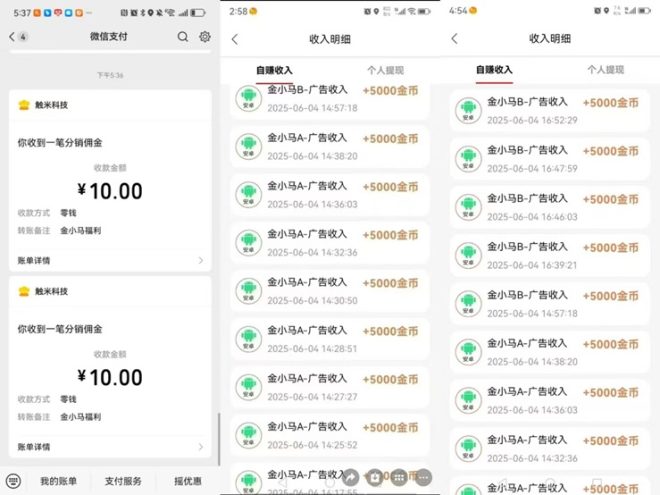Go back using arrow beside the 4 badge

(x=12, y=37)
